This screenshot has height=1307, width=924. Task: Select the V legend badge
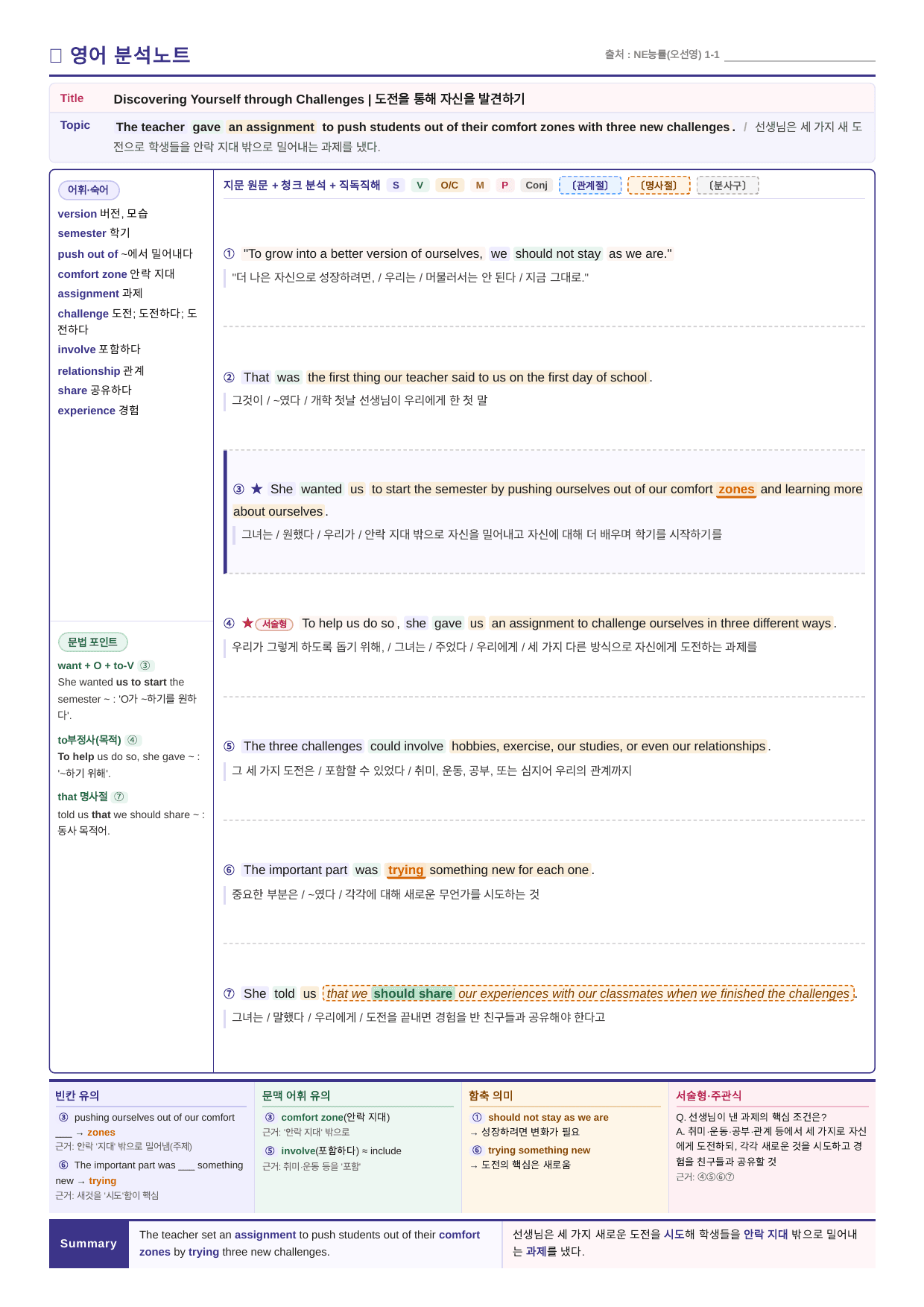coord(420,186)
